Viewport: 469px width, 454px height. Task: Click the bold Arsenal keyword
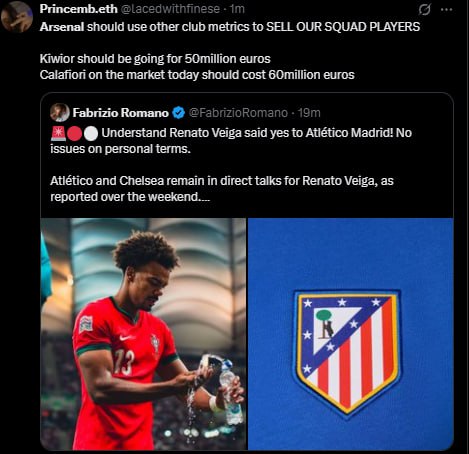[x=62, y=27]
